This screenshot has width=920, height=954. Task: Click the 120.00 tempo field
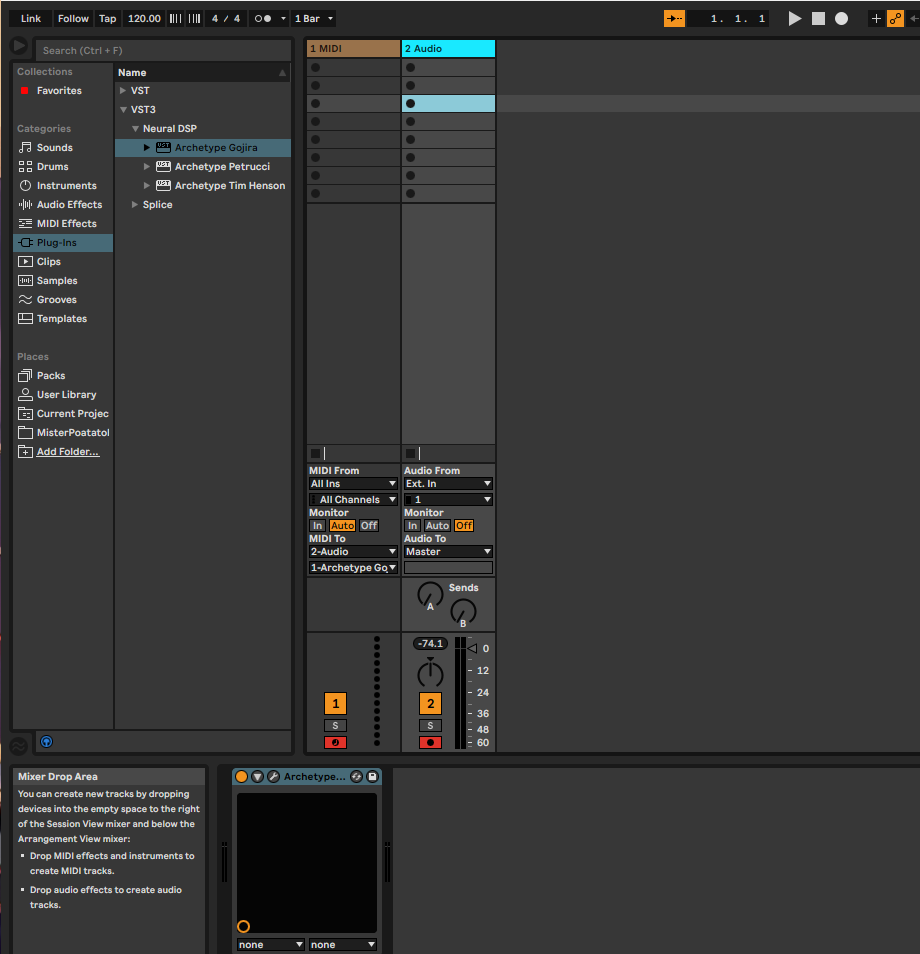pos(144,19)
